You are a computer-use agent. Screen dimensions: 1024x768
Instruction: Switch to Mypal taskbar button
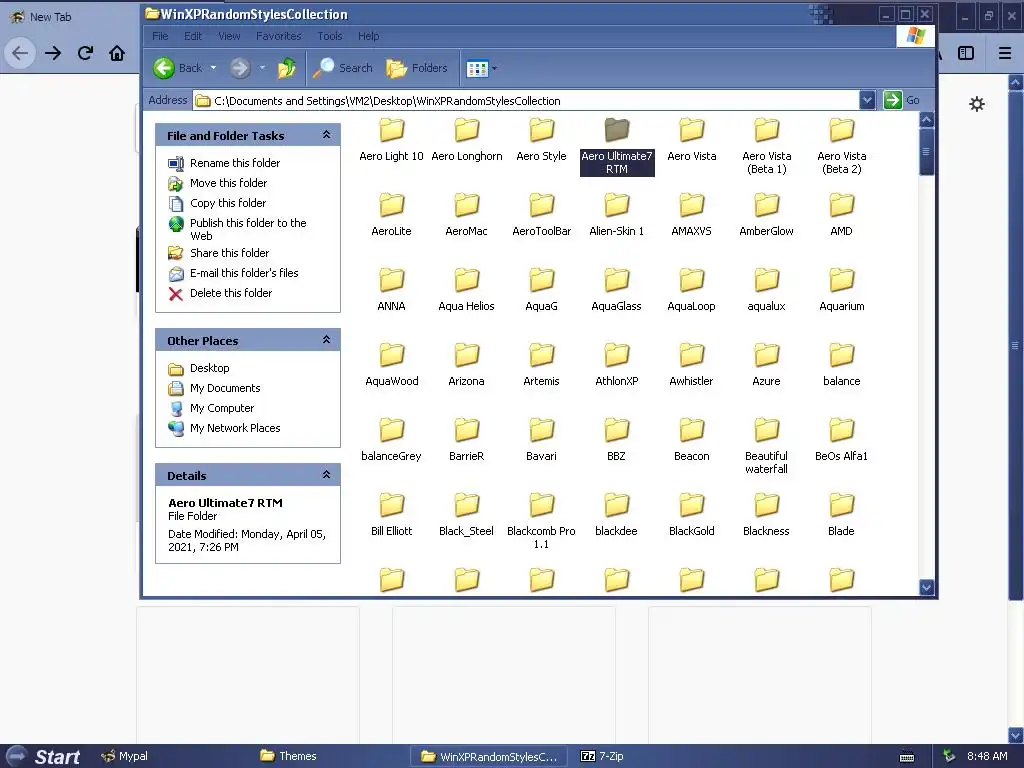pos(125,756)
